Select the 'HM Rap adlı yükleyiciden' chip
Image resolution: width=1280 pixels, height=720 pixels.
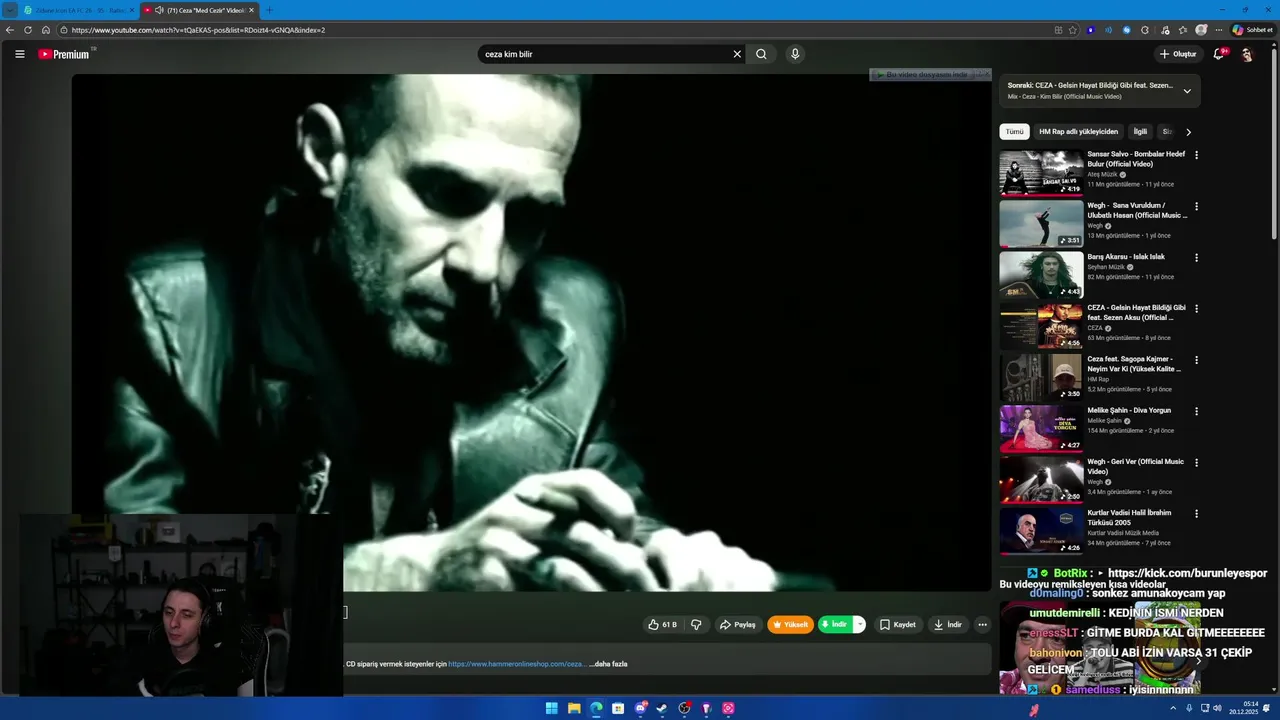[x=1078, y=132]
